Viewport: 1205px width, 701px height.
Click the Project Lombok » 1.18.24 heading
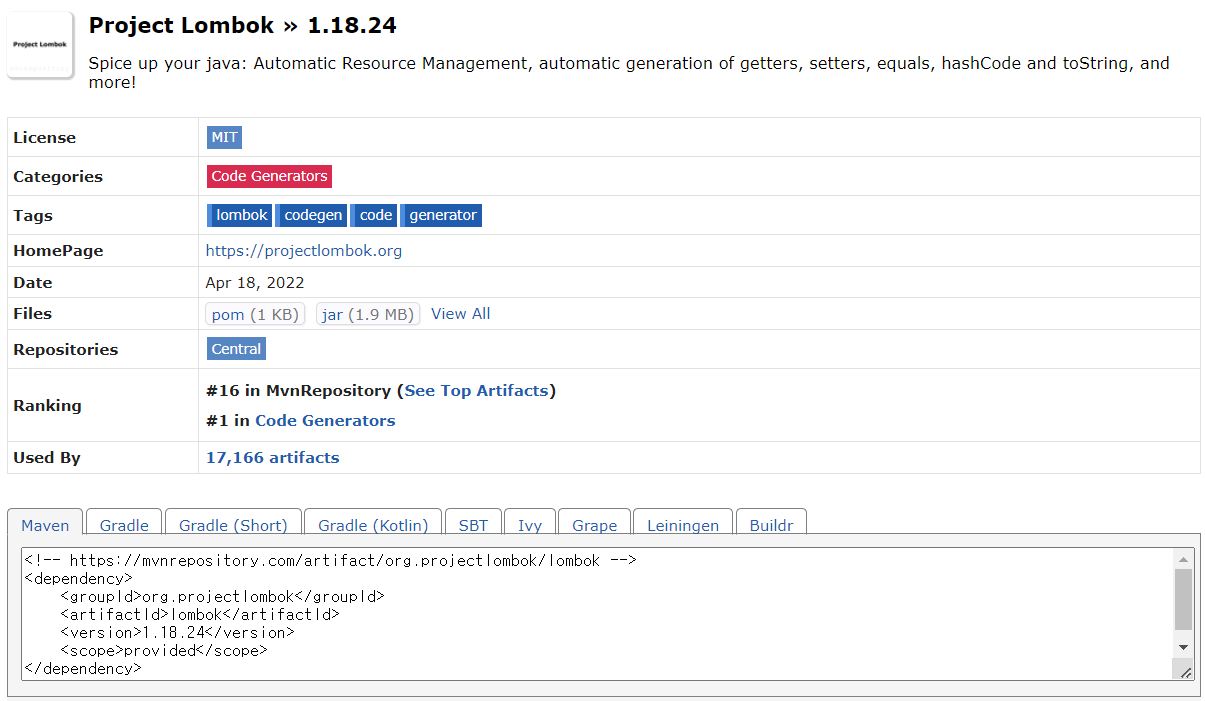(x=243, y=25)
